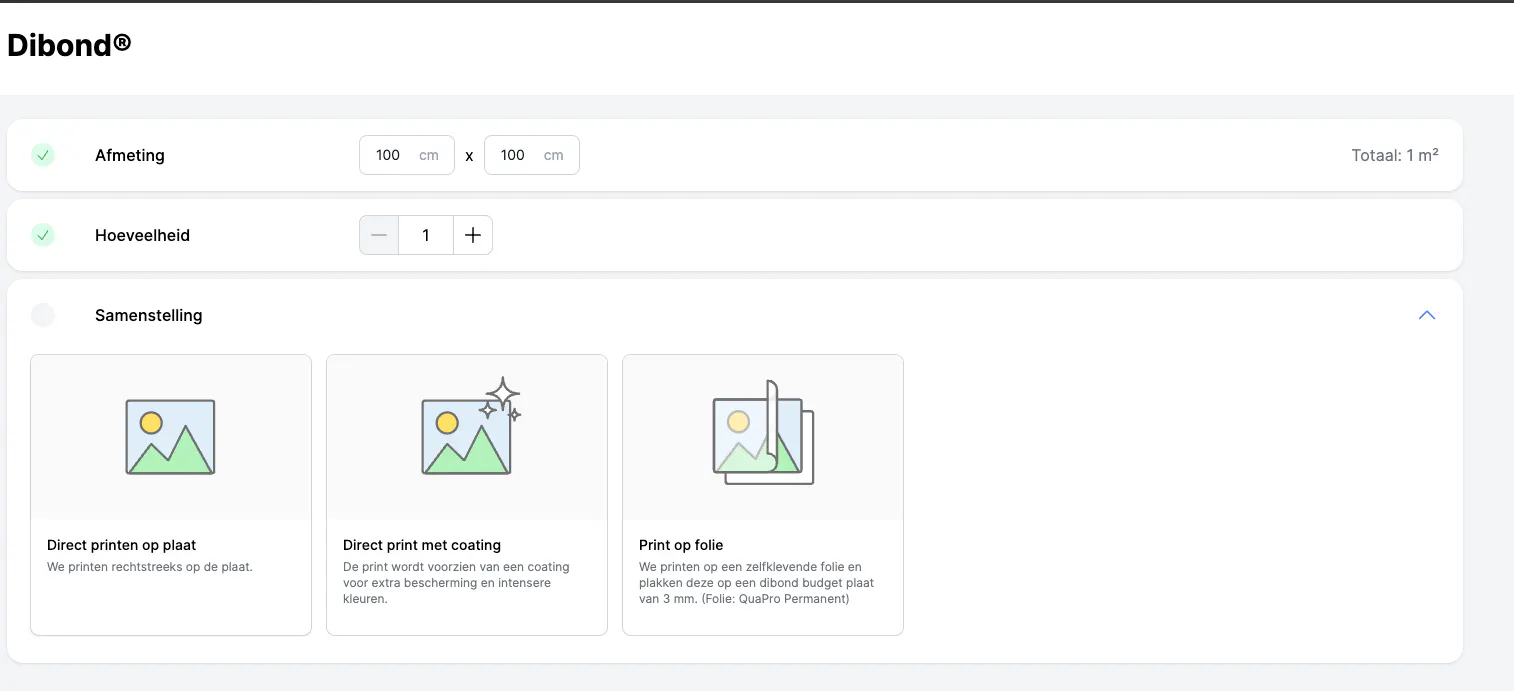Click the Afmeting row label

(129, 155)
